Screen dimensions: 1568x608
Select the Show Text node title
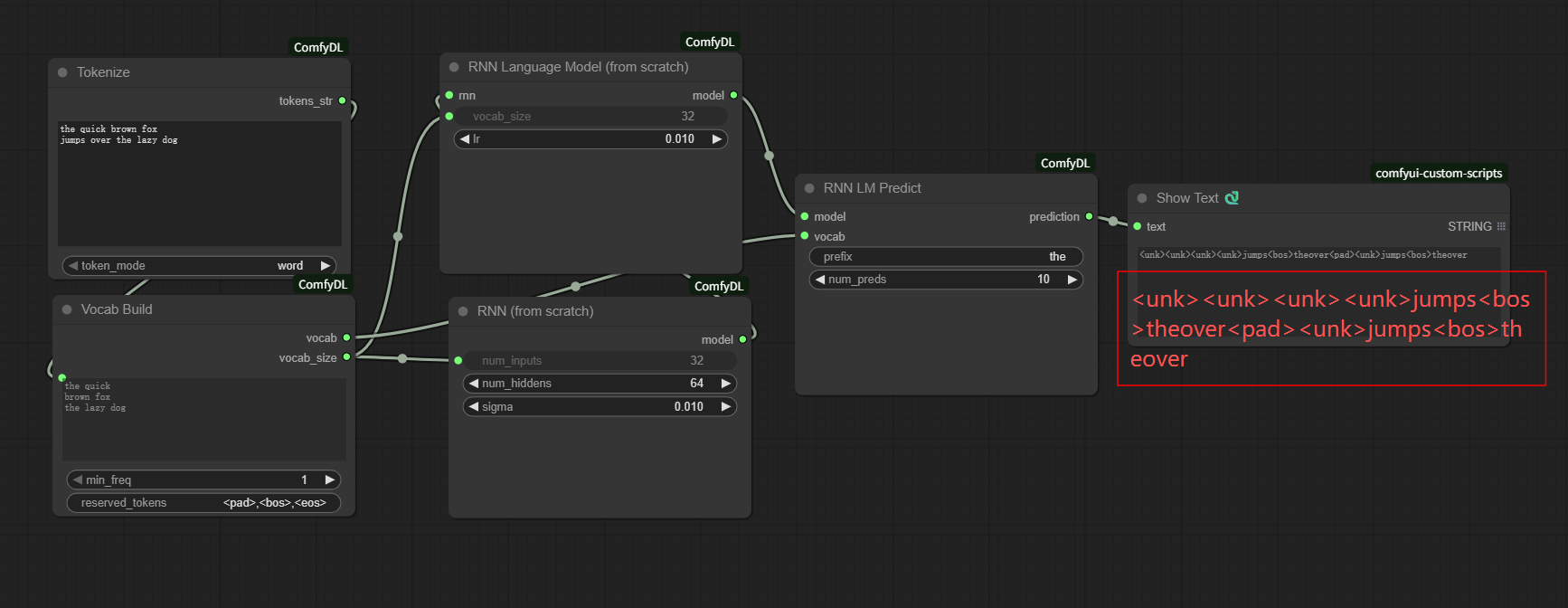click(1187, 198)
